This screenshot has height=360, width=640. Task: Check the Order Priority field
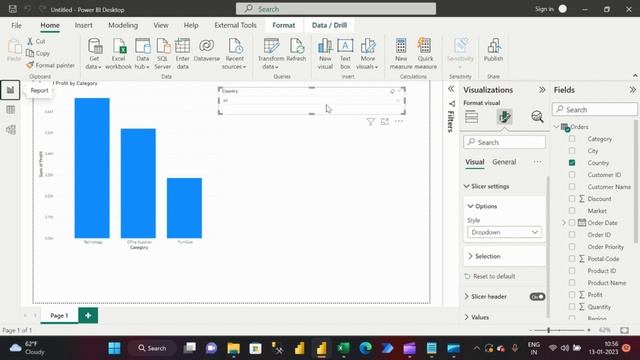pyautogui.click(x=572, y=247)
